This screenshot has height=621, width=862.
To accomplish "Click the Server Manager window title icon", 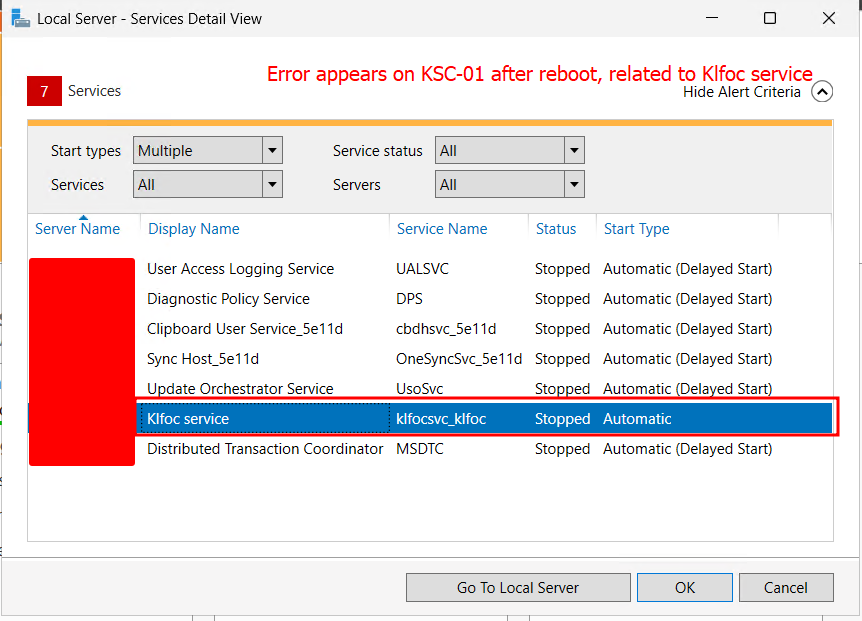I will (x=20, y=18).
